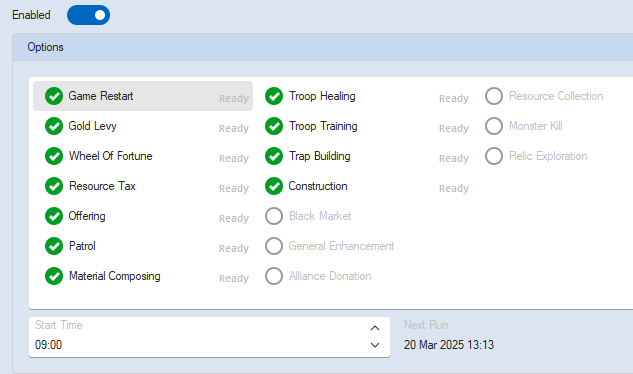Click the Troop Healing checkmark icon
633x374 pixels.
pos(274,96)
